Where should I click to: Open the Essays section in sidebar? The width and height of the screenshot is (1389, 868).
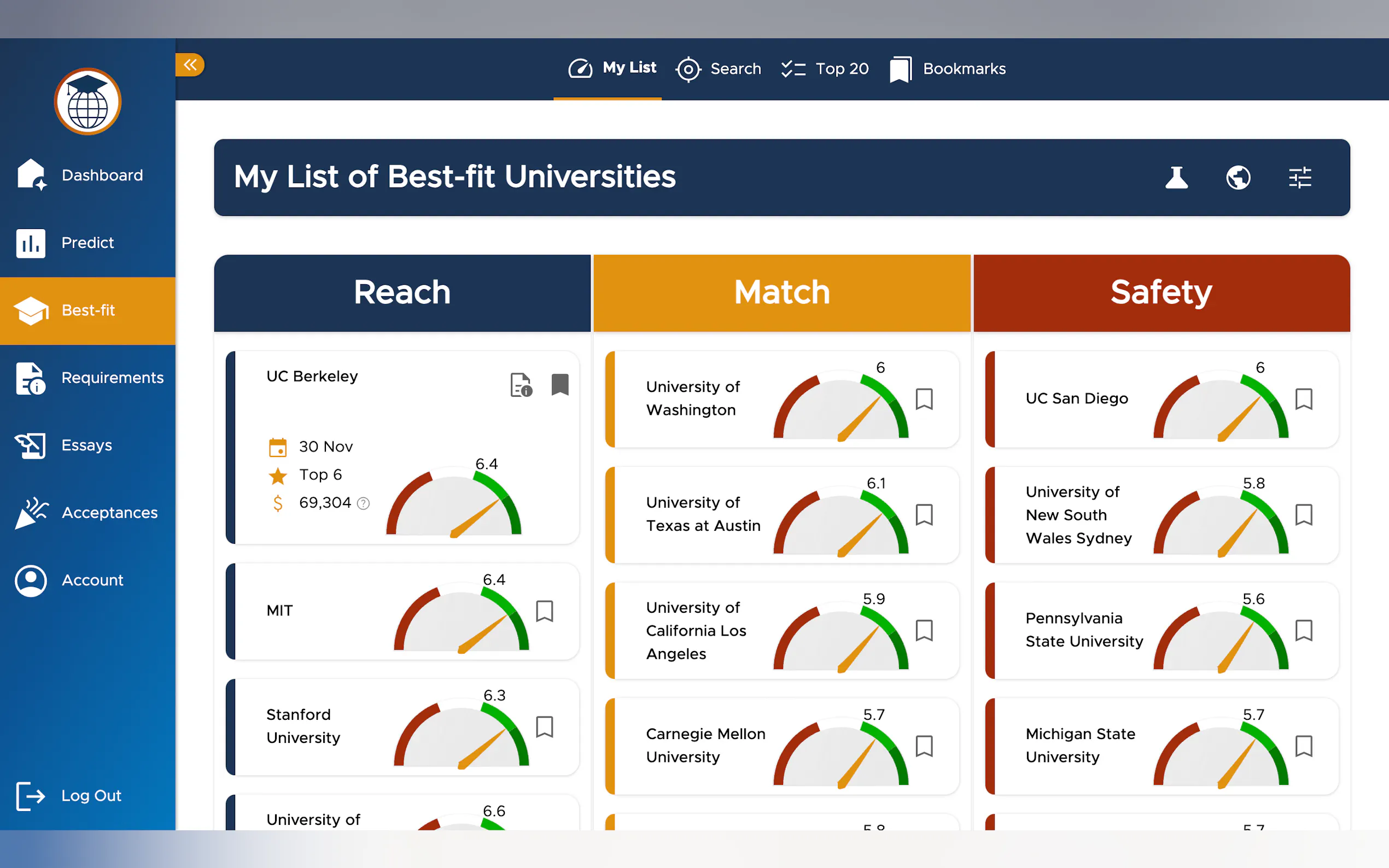pos(87,445)
